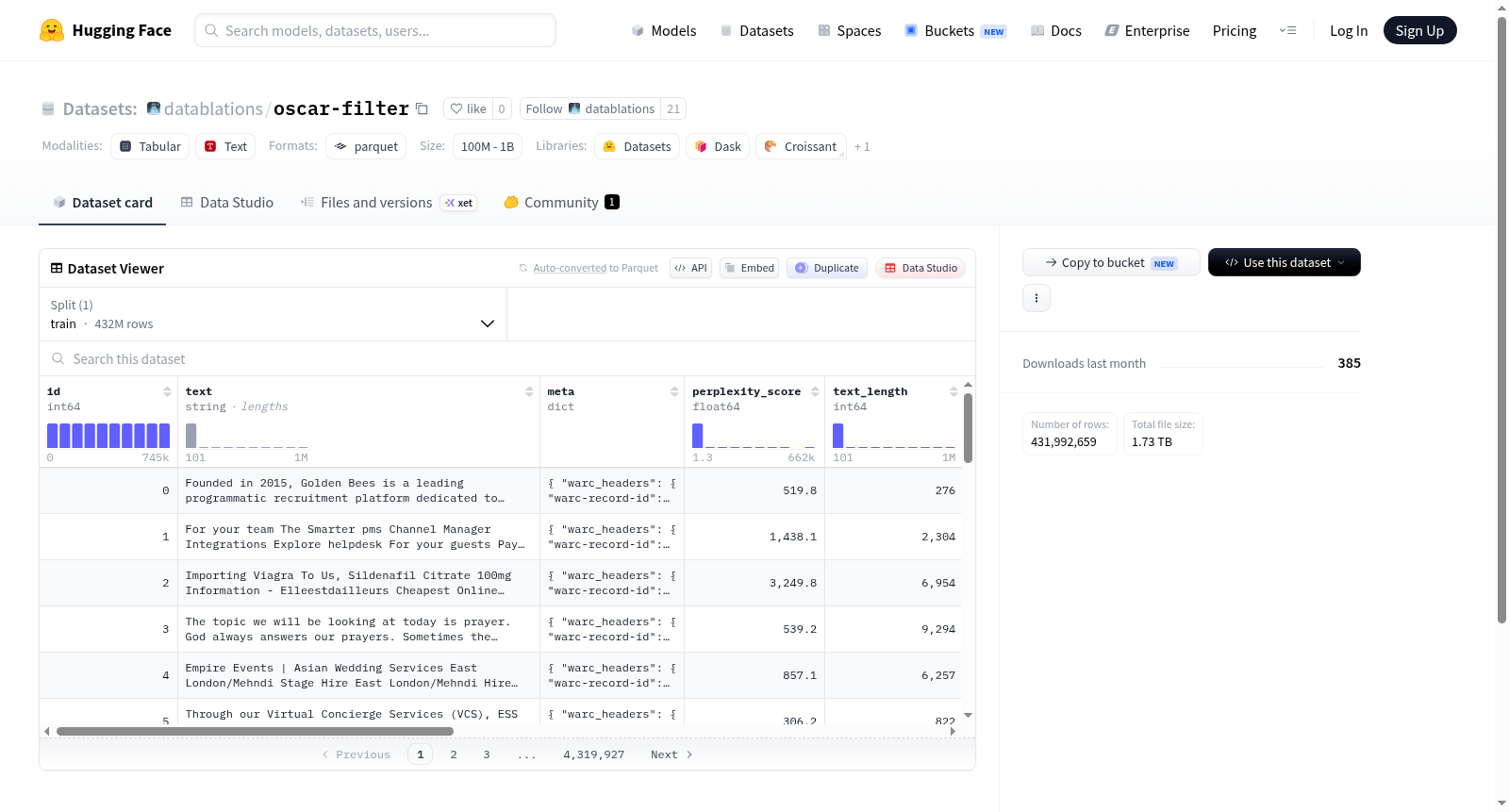
Task: Expand the Split train dropdown
Action: click(273, 314)
